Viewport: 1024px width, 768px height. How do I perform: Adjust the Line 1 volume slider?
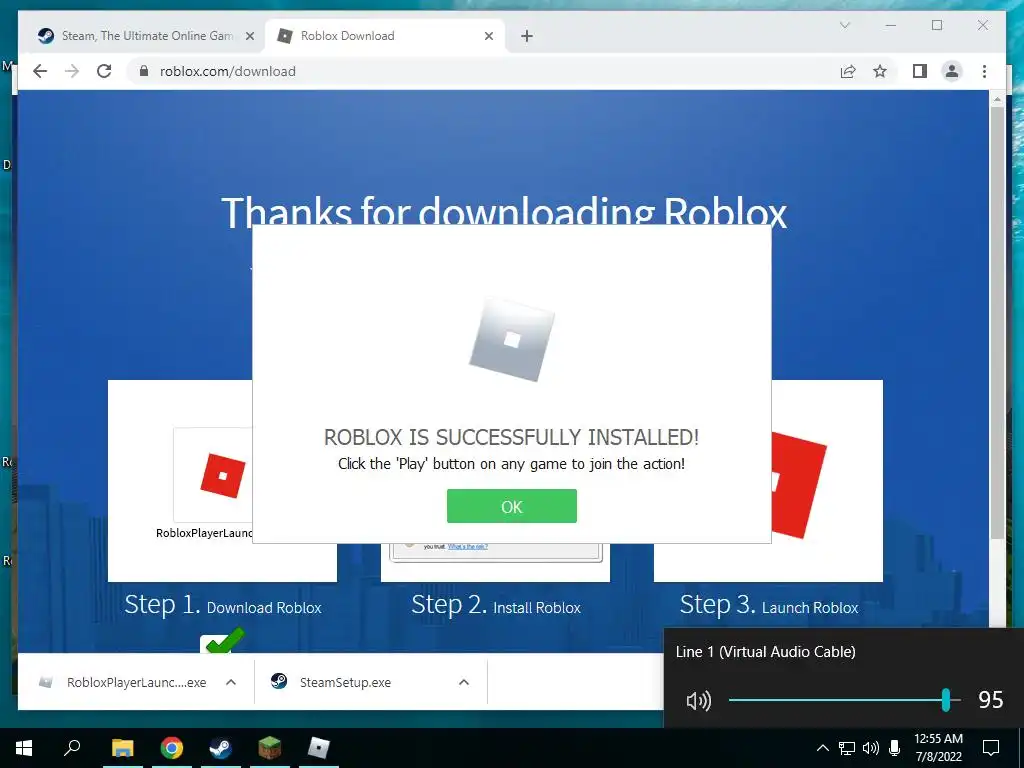coord(844,700)
